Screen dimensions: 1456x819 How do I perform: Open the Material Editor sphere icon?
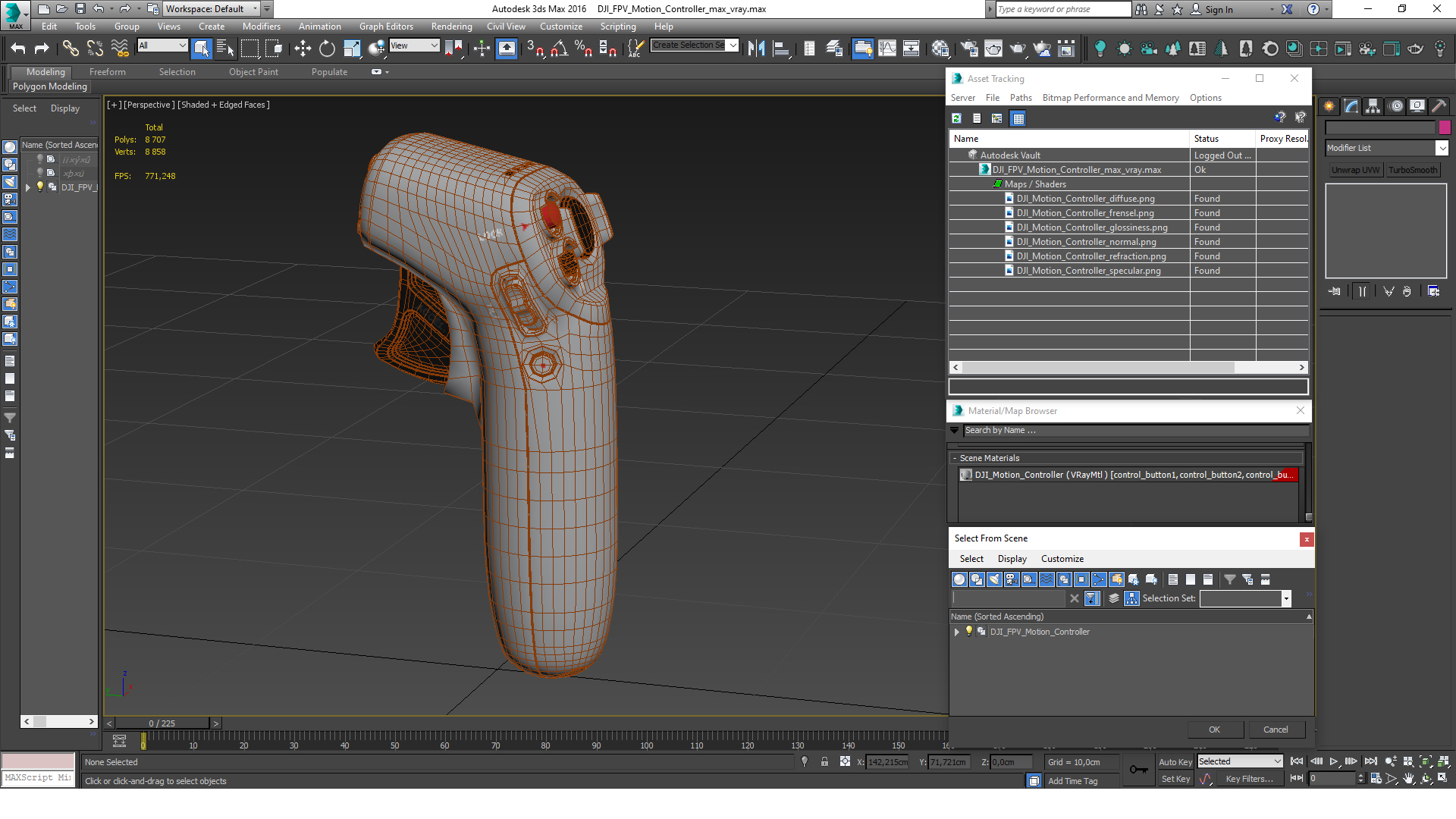[940, 49]
